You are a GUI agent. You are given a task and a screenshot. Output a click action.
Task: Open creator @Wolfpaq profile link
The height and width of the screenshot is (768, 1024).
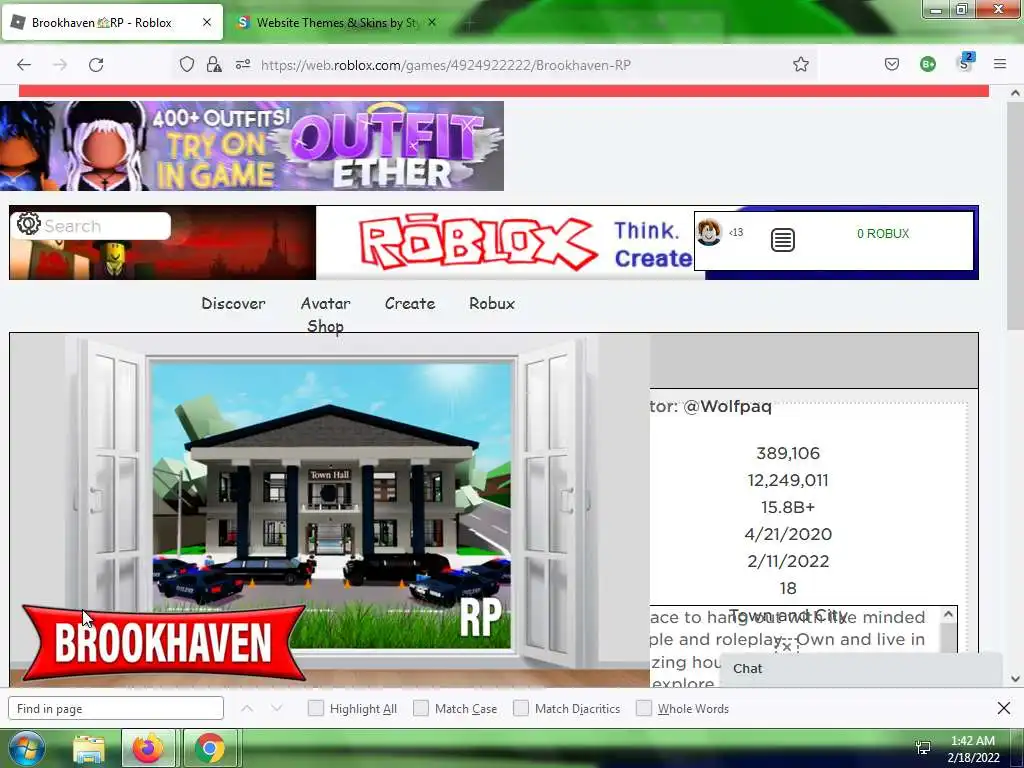[x=727, y=406]
